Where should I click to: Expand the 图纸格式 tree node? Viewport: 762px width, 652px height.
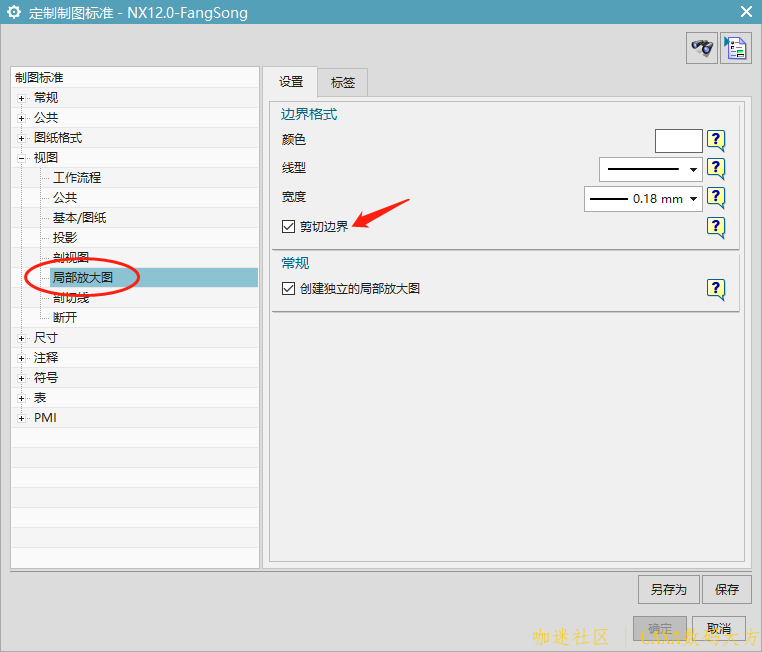[x=21, y=138]
